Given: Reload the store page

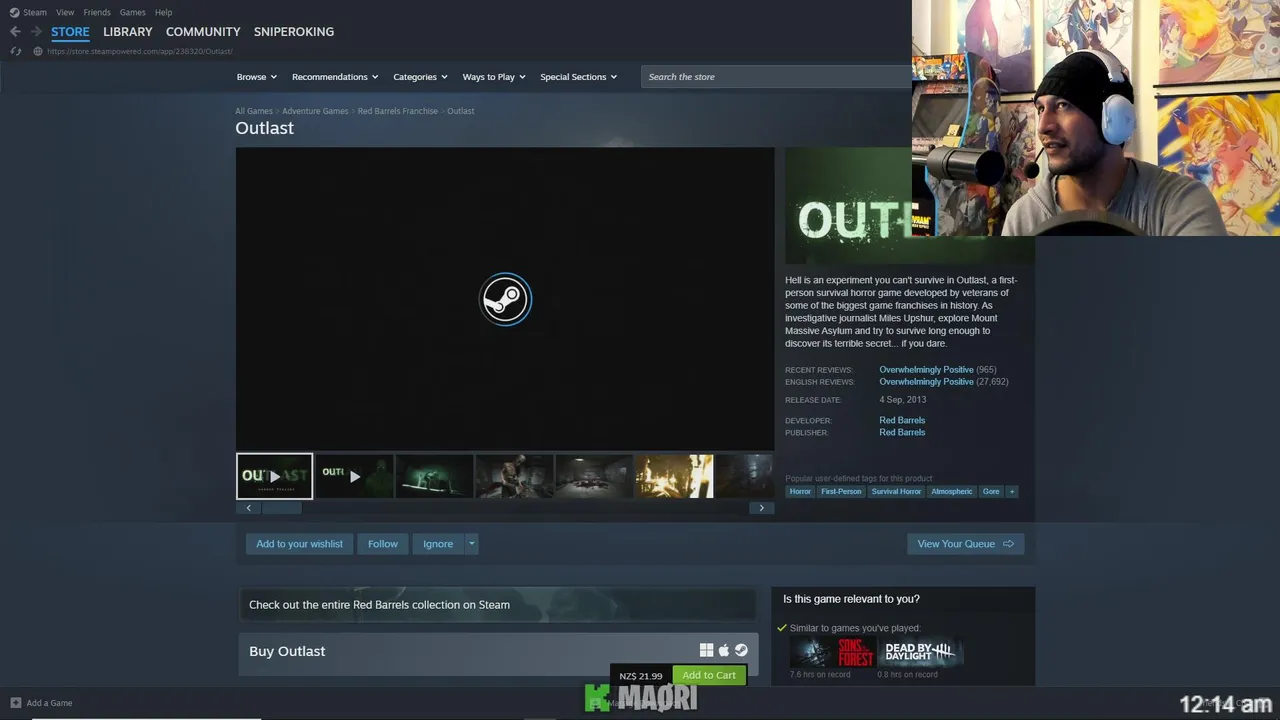Looking at the screenshot, I should (x=15, y=51).
